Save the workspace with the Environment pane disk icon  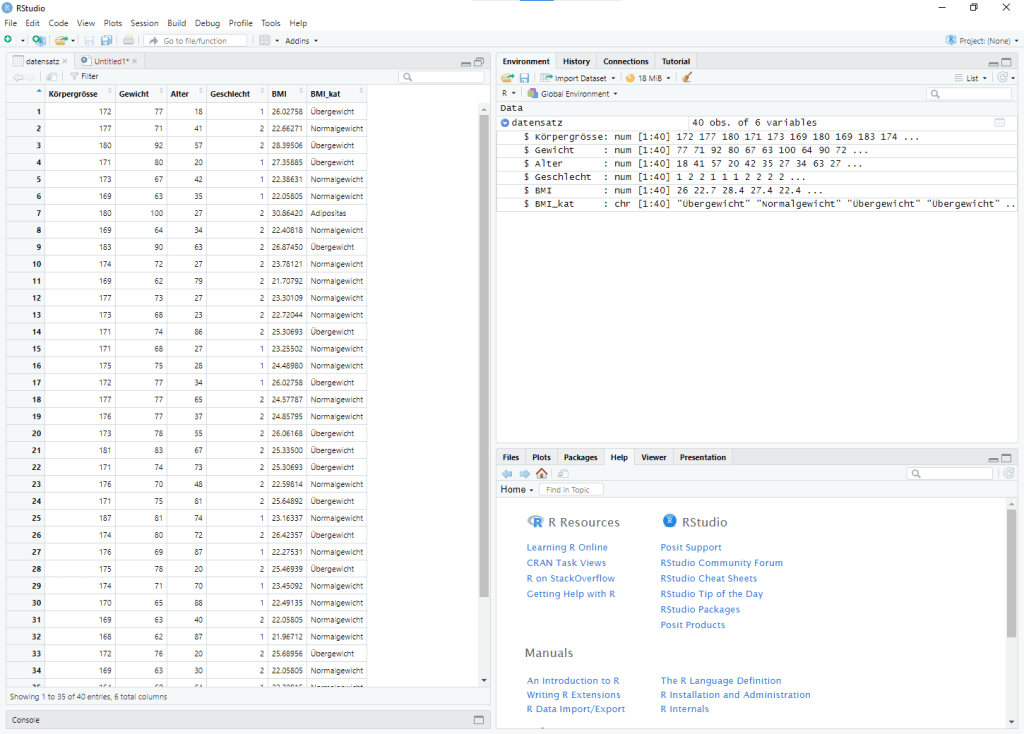pos(523,77)
